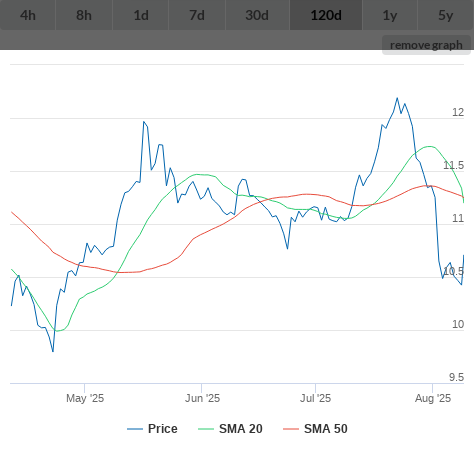Click the price peak in late July
This screenshot has width=474, height=455.
[x=397, y=98]
